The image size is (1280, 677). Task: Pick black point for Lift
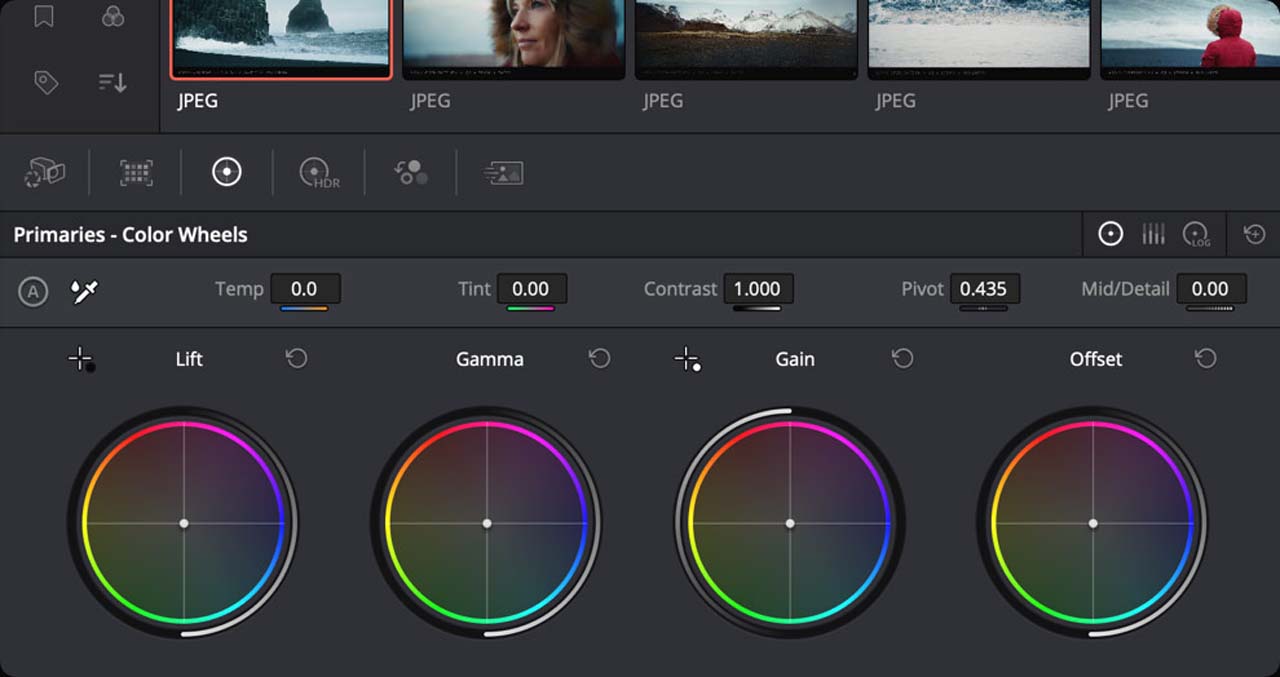point(82,360)
